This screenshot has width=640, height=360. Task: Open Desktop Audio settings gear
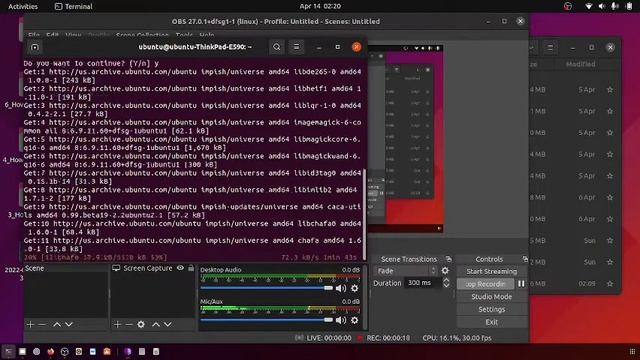pos(355,288)
